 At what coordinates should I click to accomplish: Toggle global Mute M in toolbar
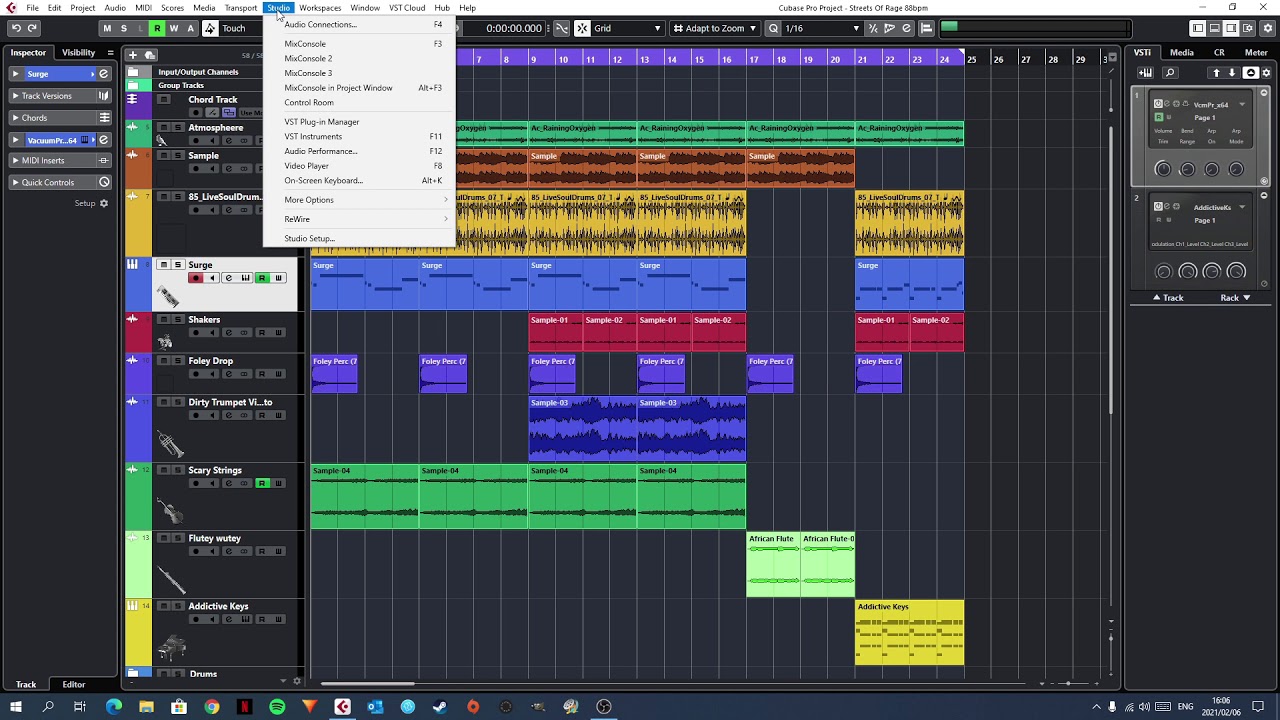[x=107, y=28]
